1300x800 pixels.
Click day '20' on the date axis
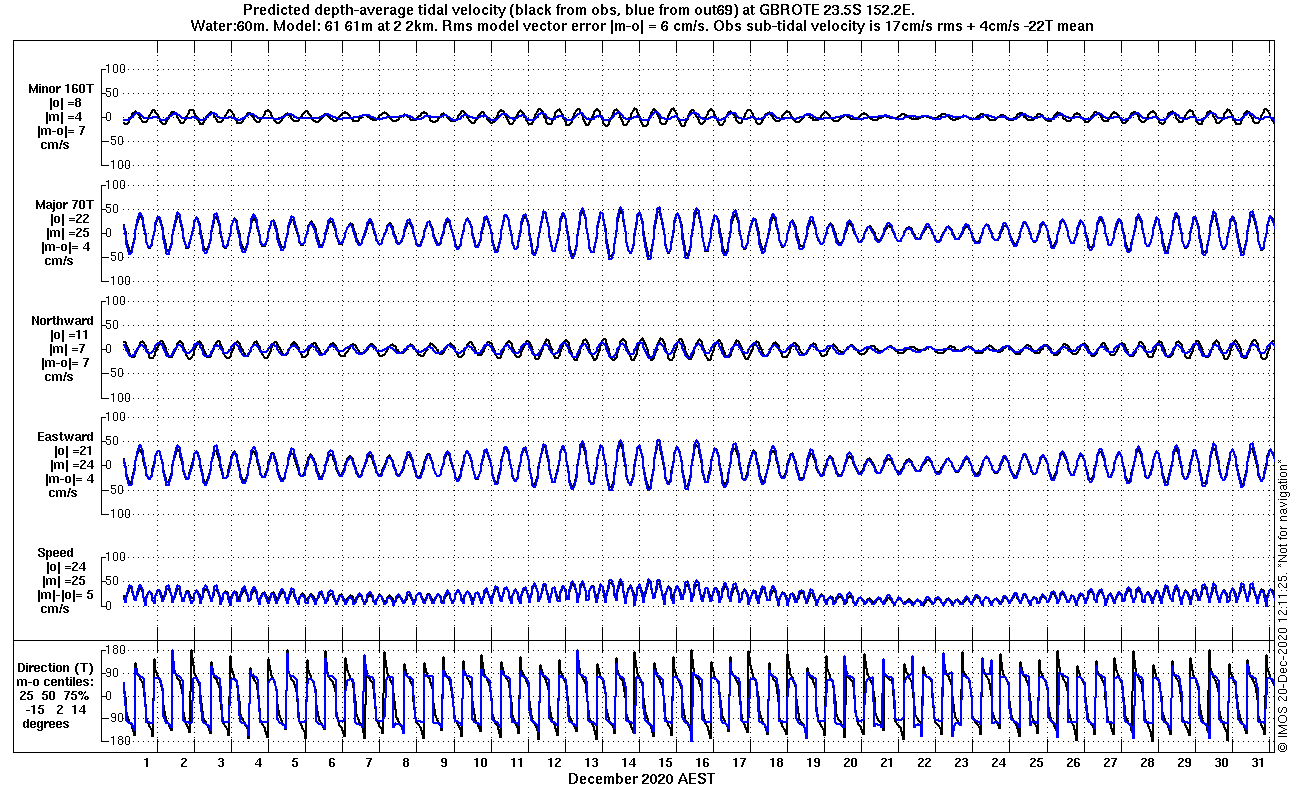(850, 763)
